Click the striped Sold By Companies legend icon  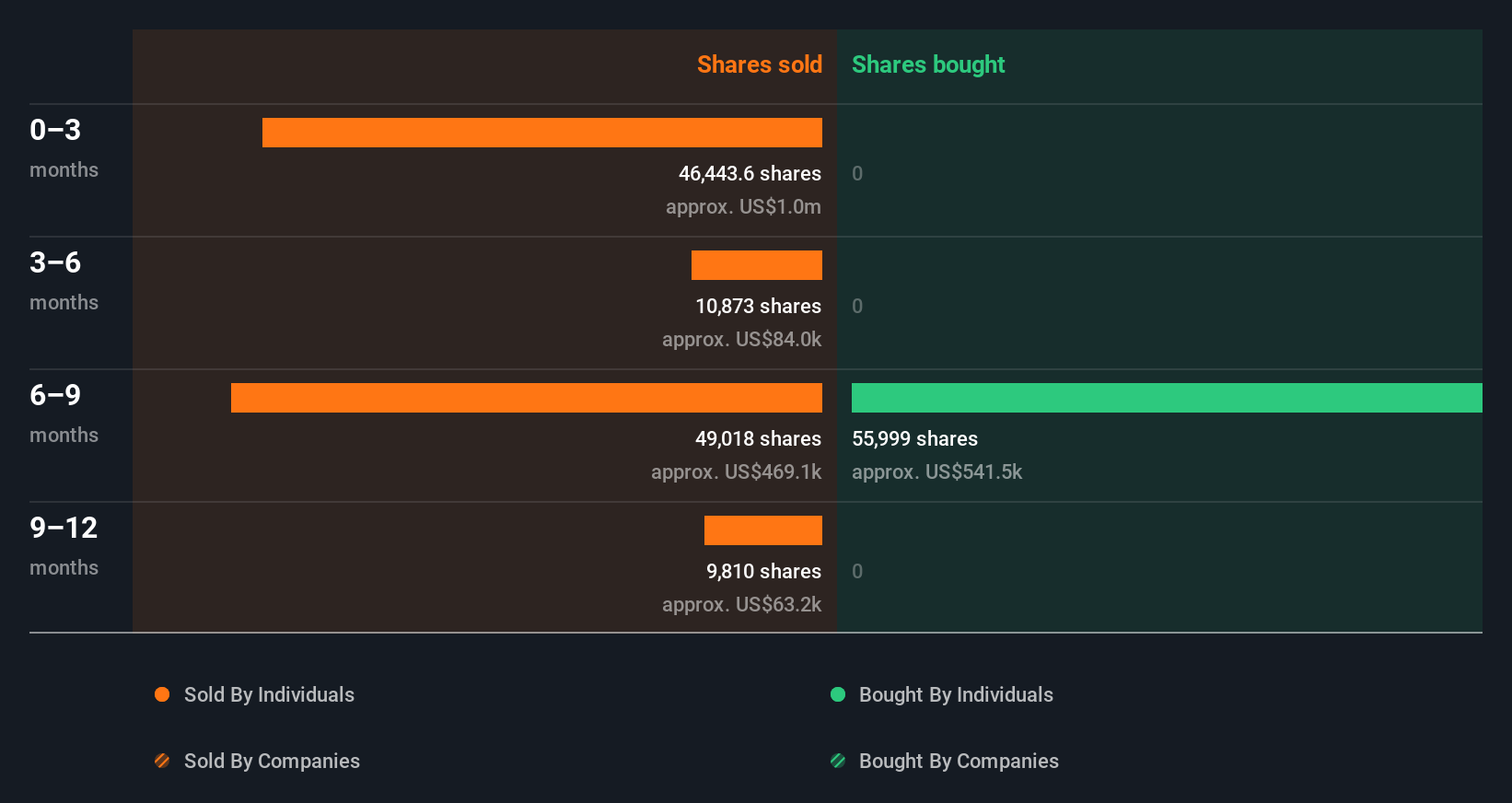[162, 761]
